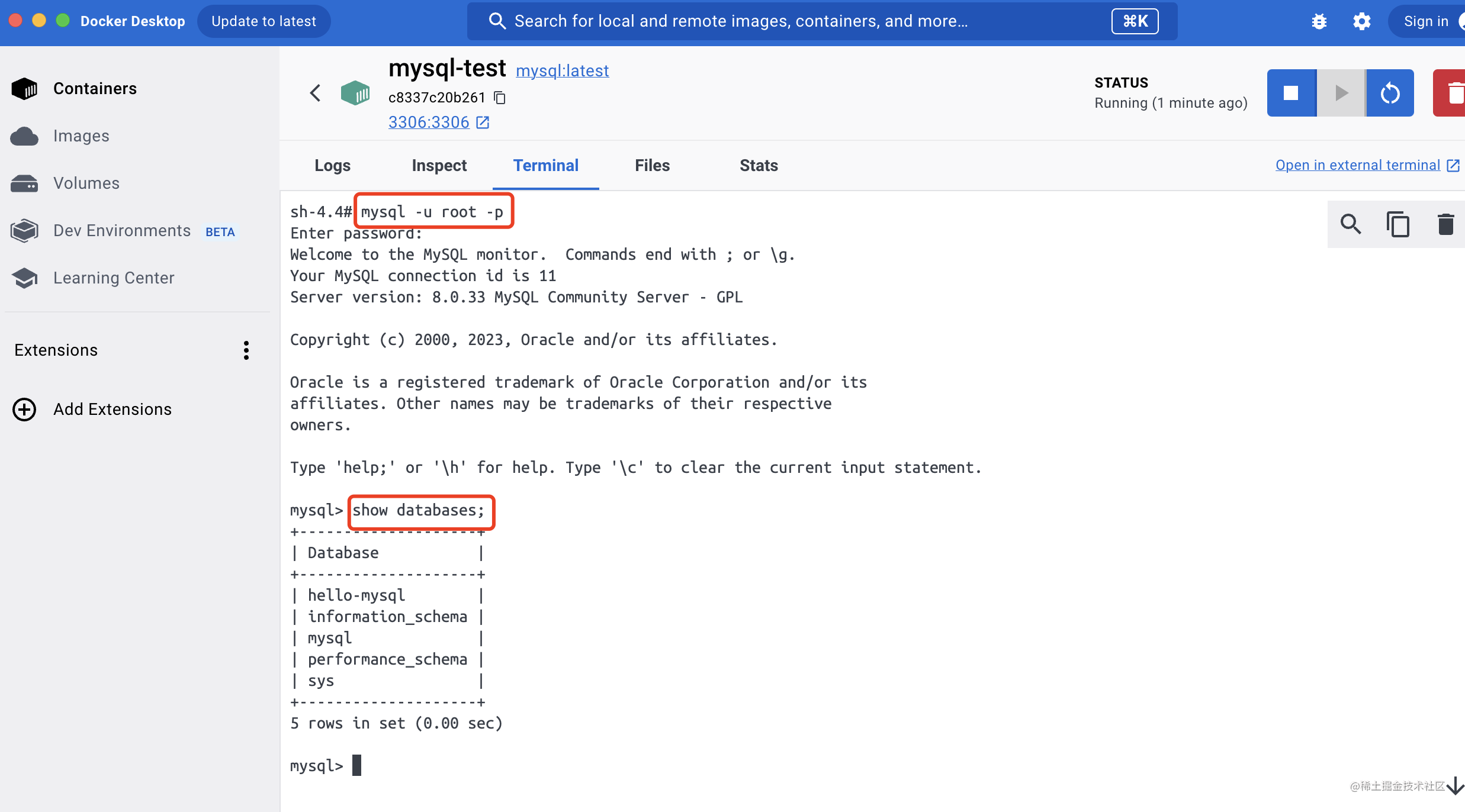
Task: Select Volumes in the sidebar
Action: (x=86, y=183)
